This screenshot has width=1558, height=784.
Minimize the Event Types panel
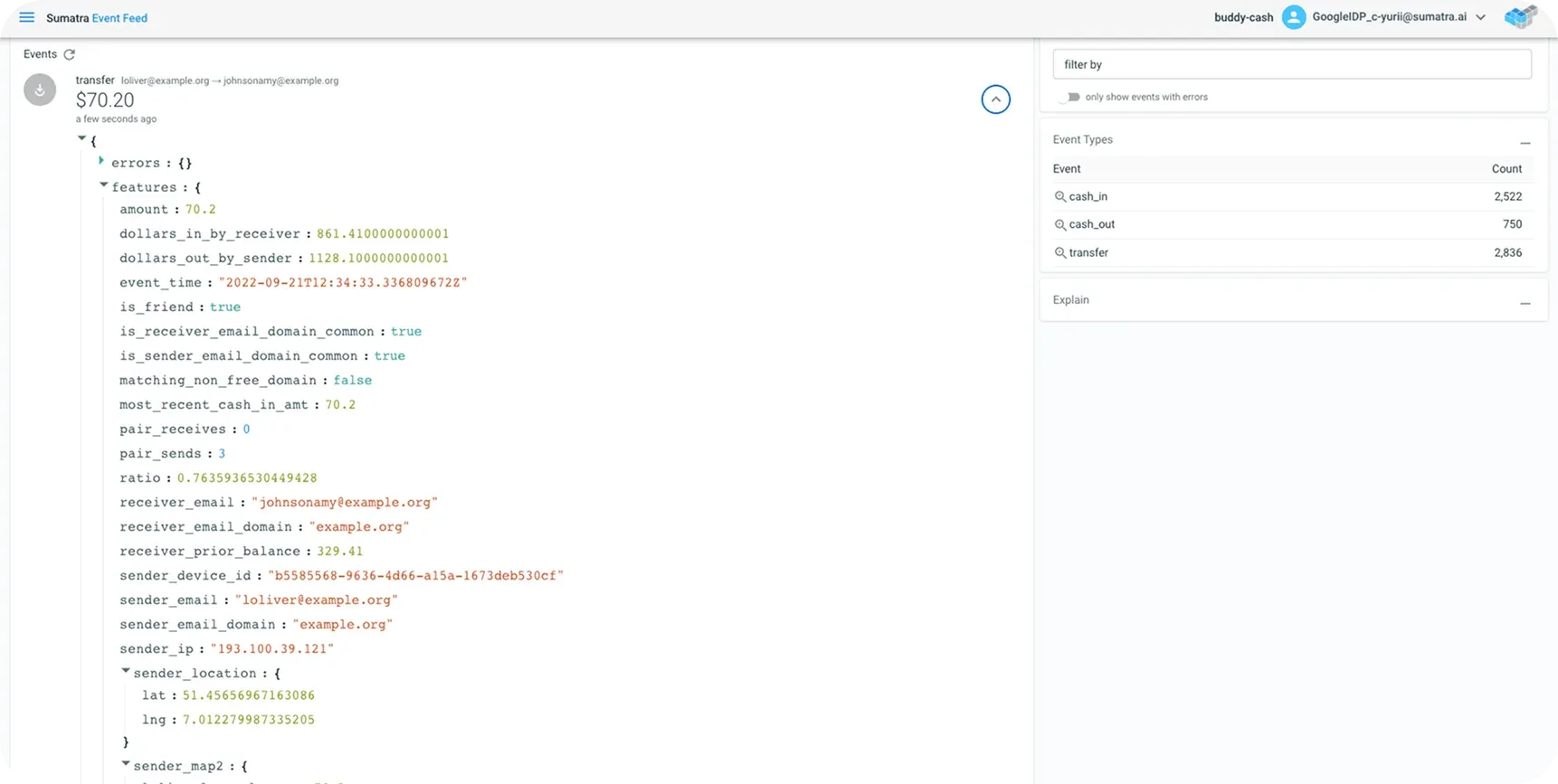pos(1525,143)
